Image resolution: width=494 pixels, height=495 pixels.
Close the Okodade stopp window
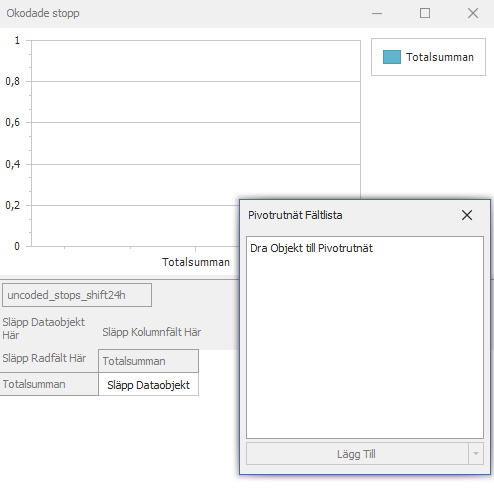click(x=473, y=13)
